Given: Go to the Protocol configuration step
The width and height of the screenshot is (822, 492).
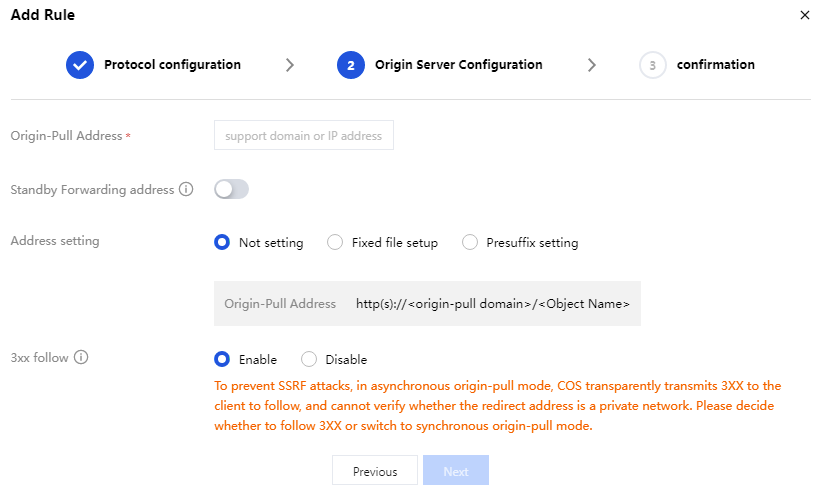Looking at the screenshot, I should pos(172,65).
